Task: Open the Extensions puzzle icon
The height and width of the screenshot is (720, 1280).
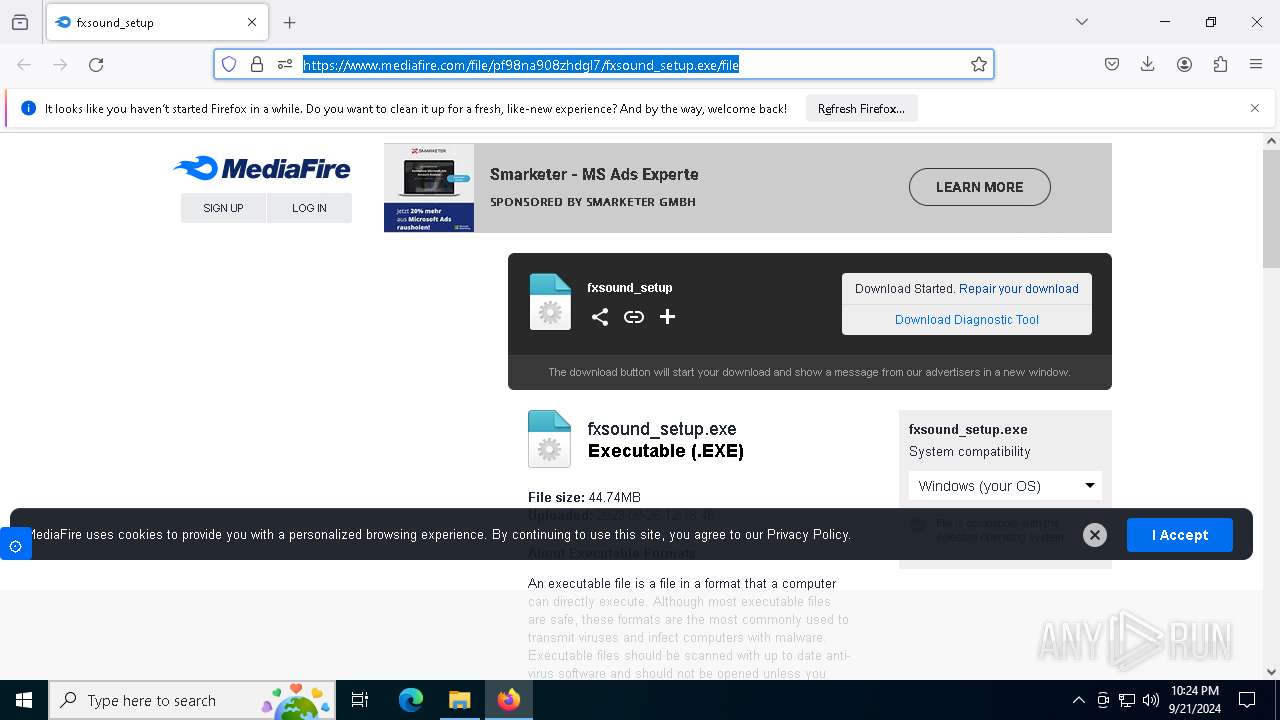Action: pos(1220,64)
